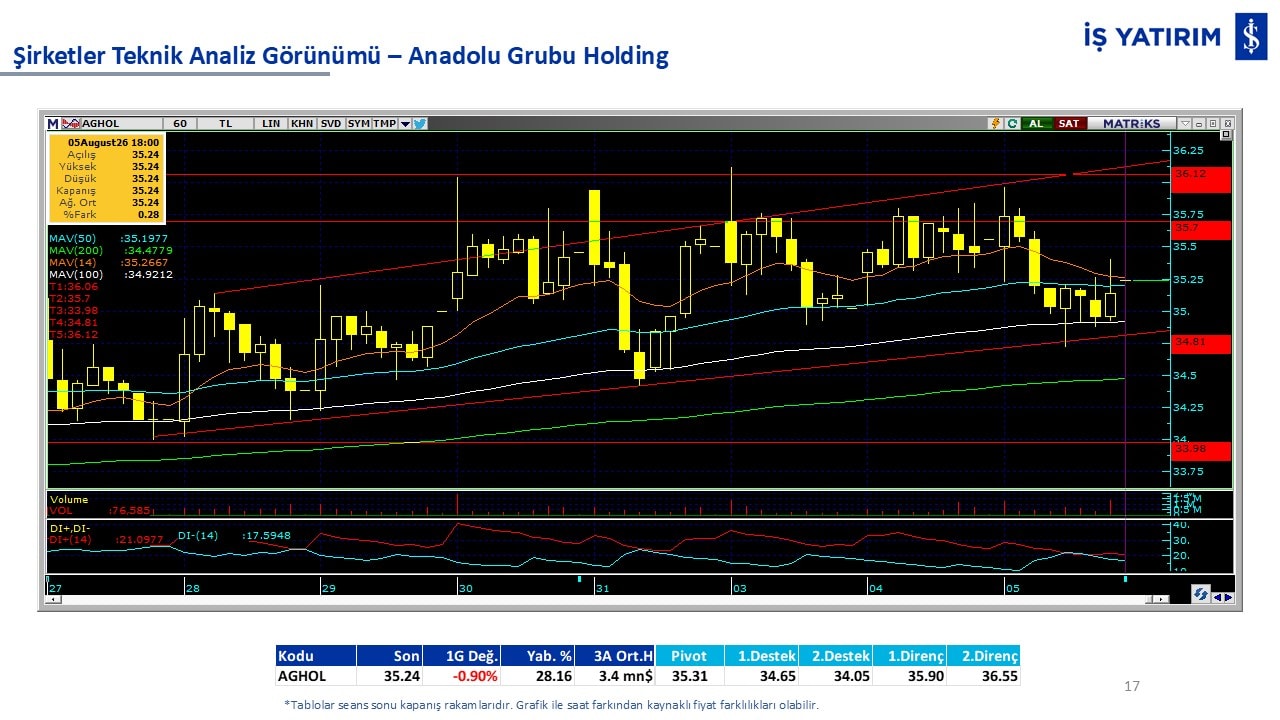Click the green AL buy button

click(1036, 124)
